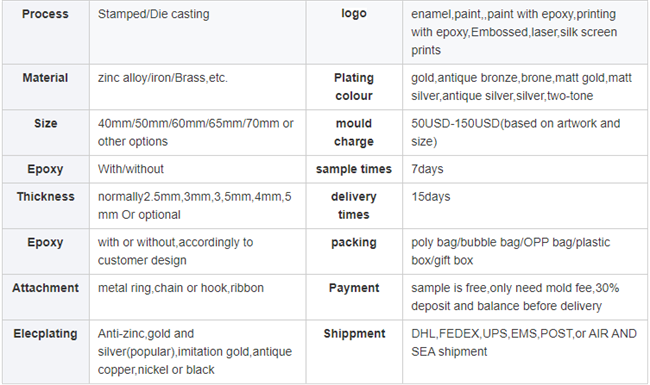Select the 40mm/50mm/60mm size options cell
The height and width of the screenshot is (385, 650).
pos(198,133)
